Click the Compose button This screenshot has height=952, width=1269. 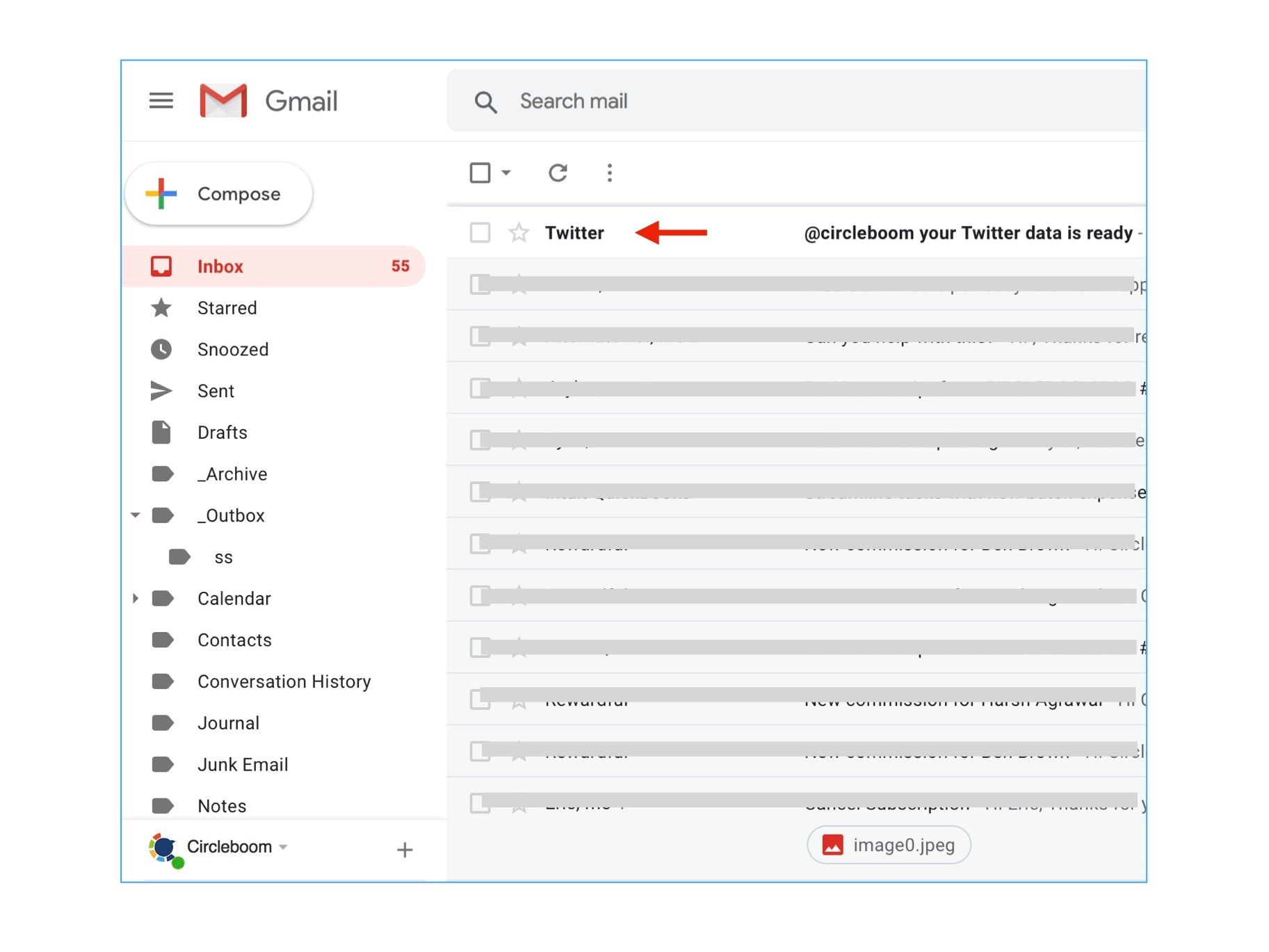pos(218,194)
